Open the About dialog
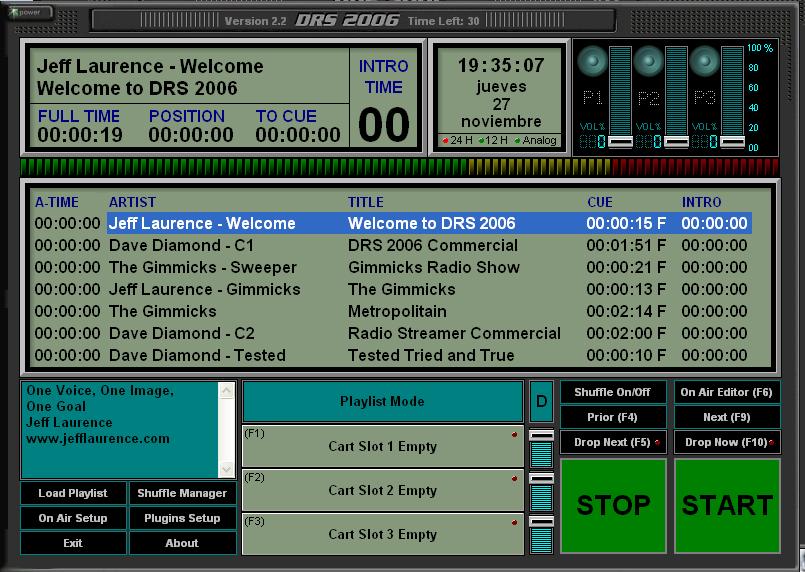The image size is (805, 572). (x=182, y=543)
